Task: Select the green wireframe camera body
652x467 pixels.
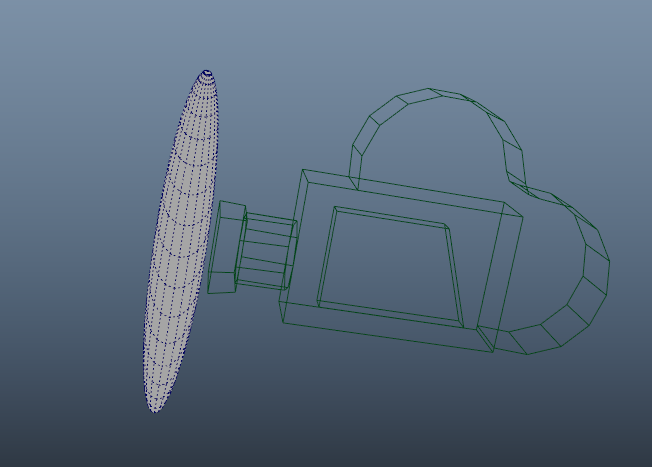Action: (x=401, y=261)
